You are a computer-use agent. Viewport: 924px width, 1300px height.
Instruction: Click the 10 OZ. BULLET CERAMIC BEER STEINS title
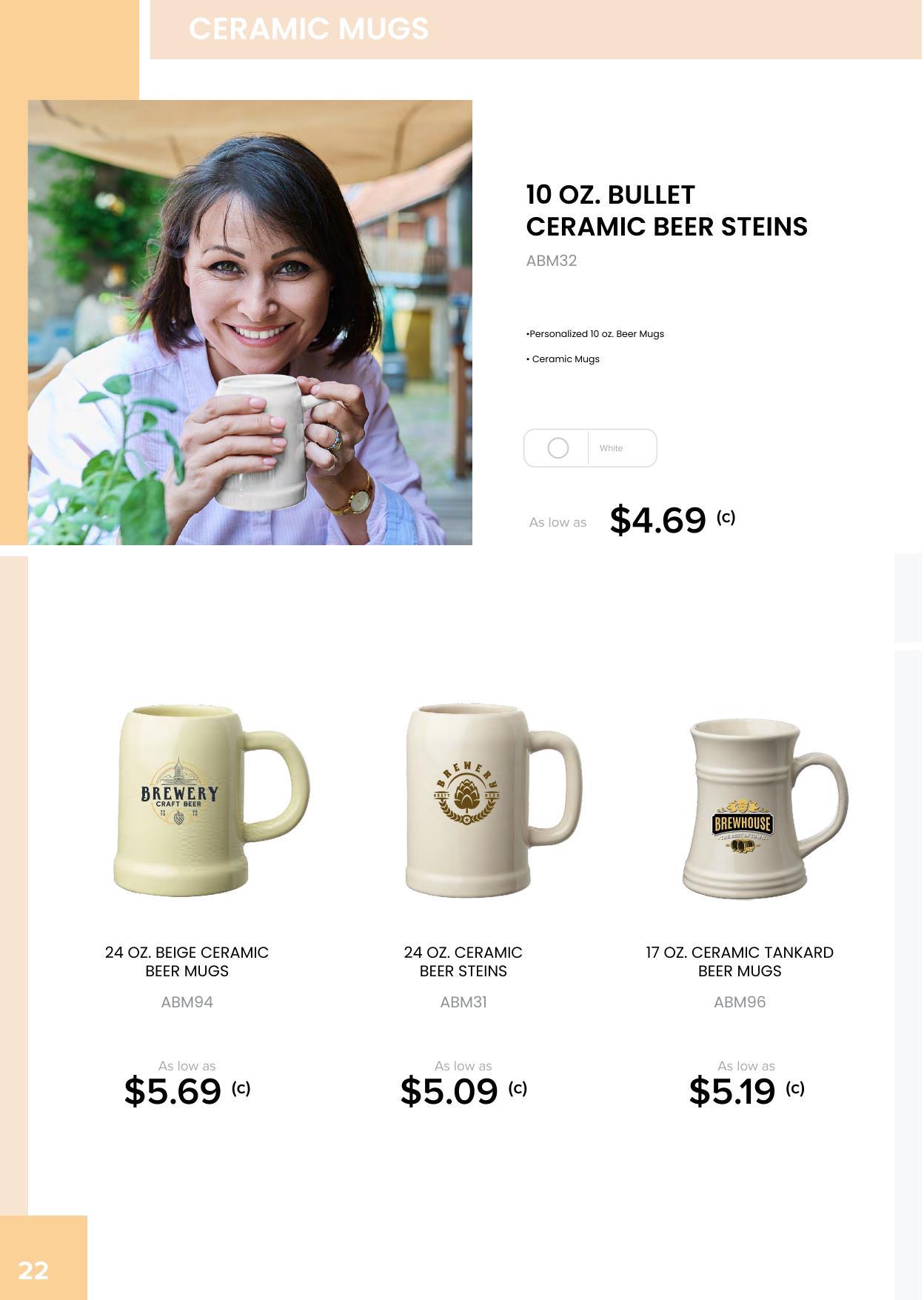pyautogui.click(x=666, y=210)
